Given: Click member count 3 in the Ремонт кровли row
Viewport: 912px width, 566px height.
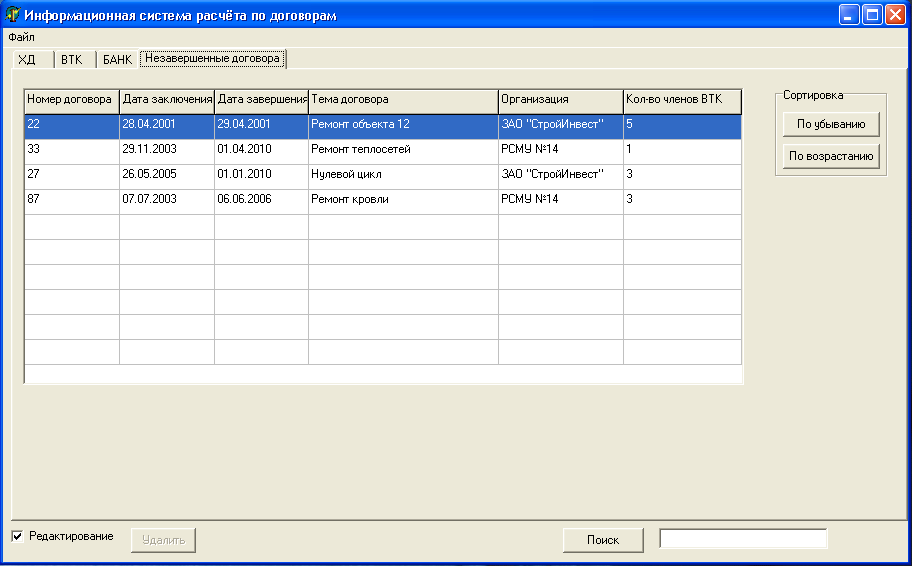Looking at the screenshot, I should tap(682, 201).
